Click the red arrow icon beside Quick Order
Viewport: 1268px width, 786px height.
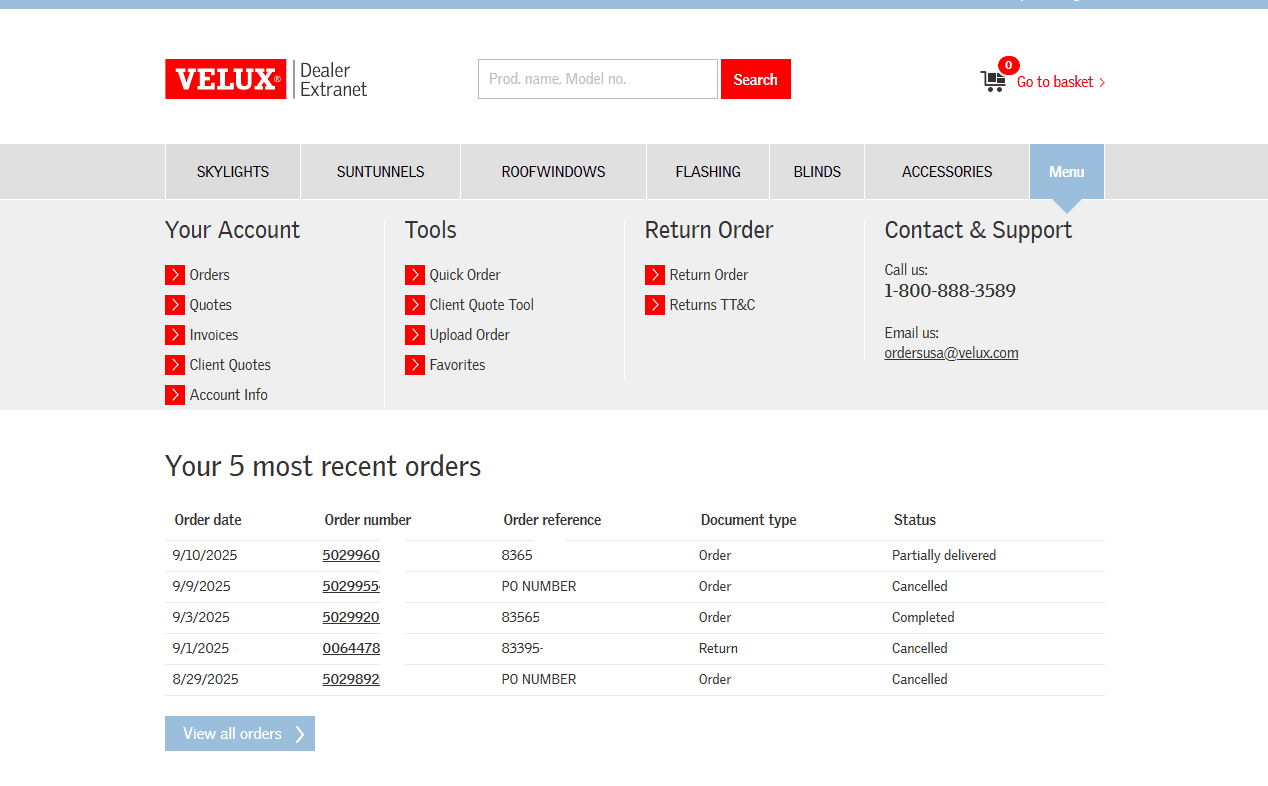tap(415, 275)
